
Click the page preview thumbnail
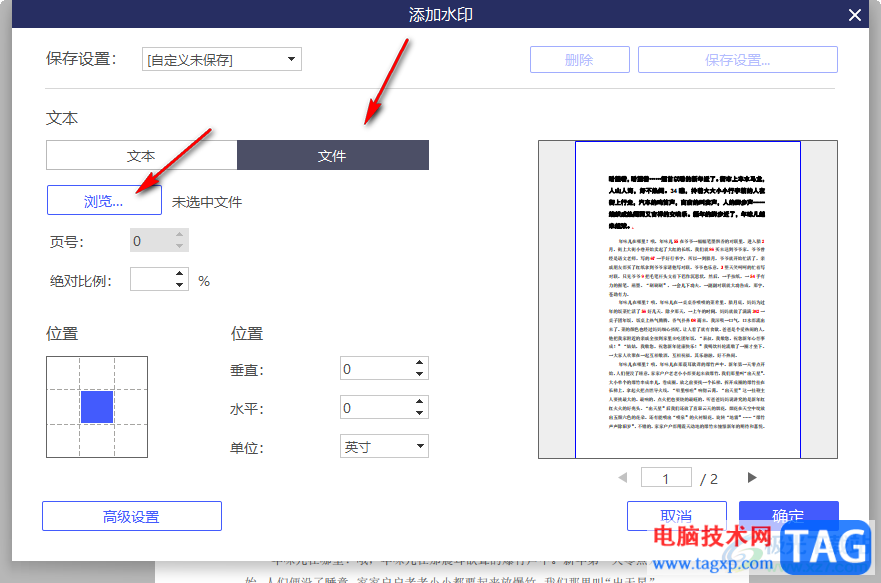coord(688,299)
